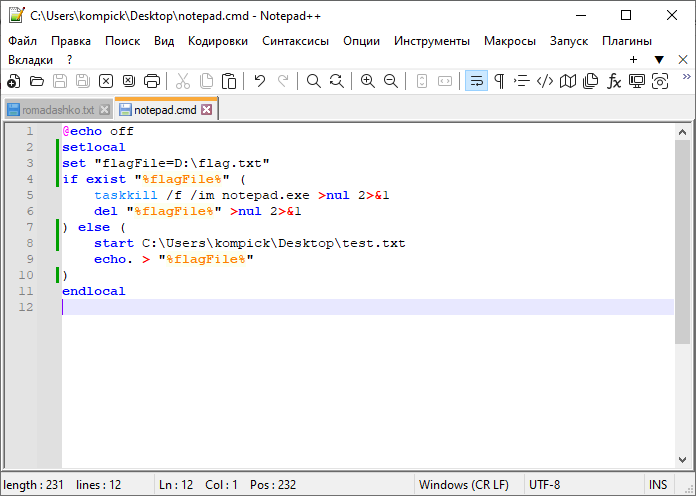696x496 pixels.
Task: Click 'Windows (CR LF)' in the status bar
Action: tap(464, 484)
